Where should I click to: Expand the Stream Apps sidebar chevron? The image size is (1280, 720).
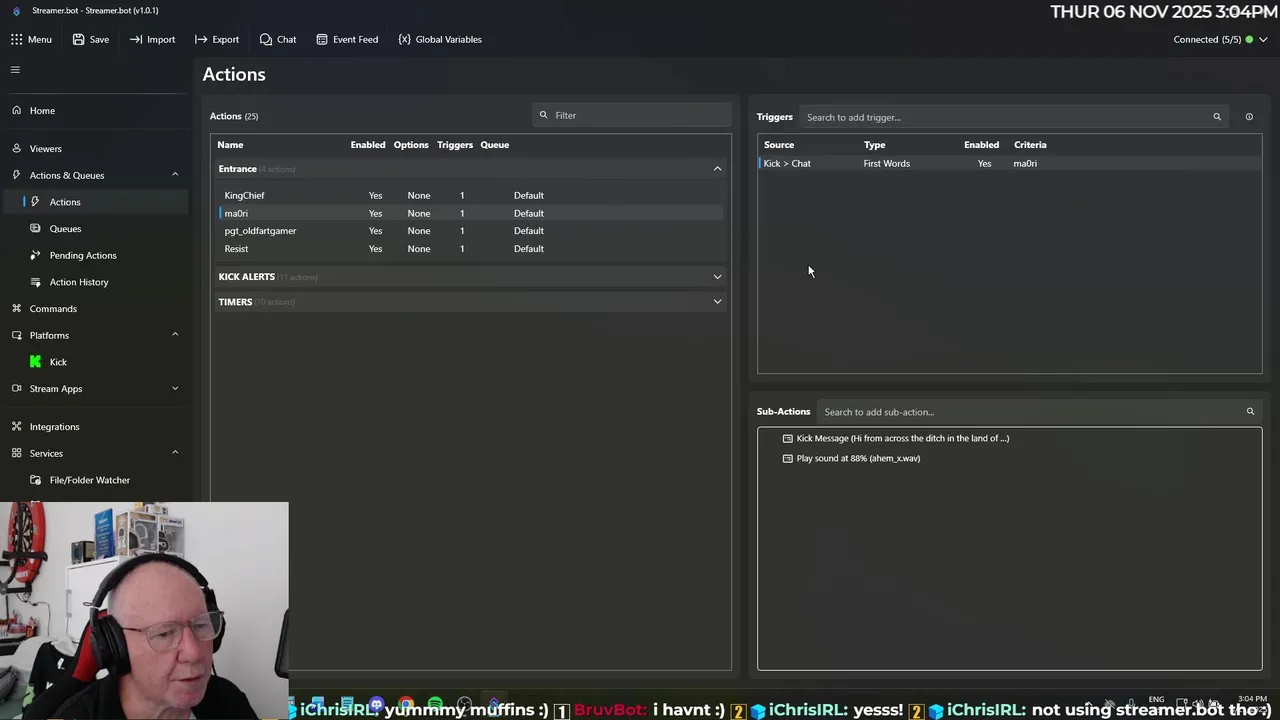click(175, 388)
